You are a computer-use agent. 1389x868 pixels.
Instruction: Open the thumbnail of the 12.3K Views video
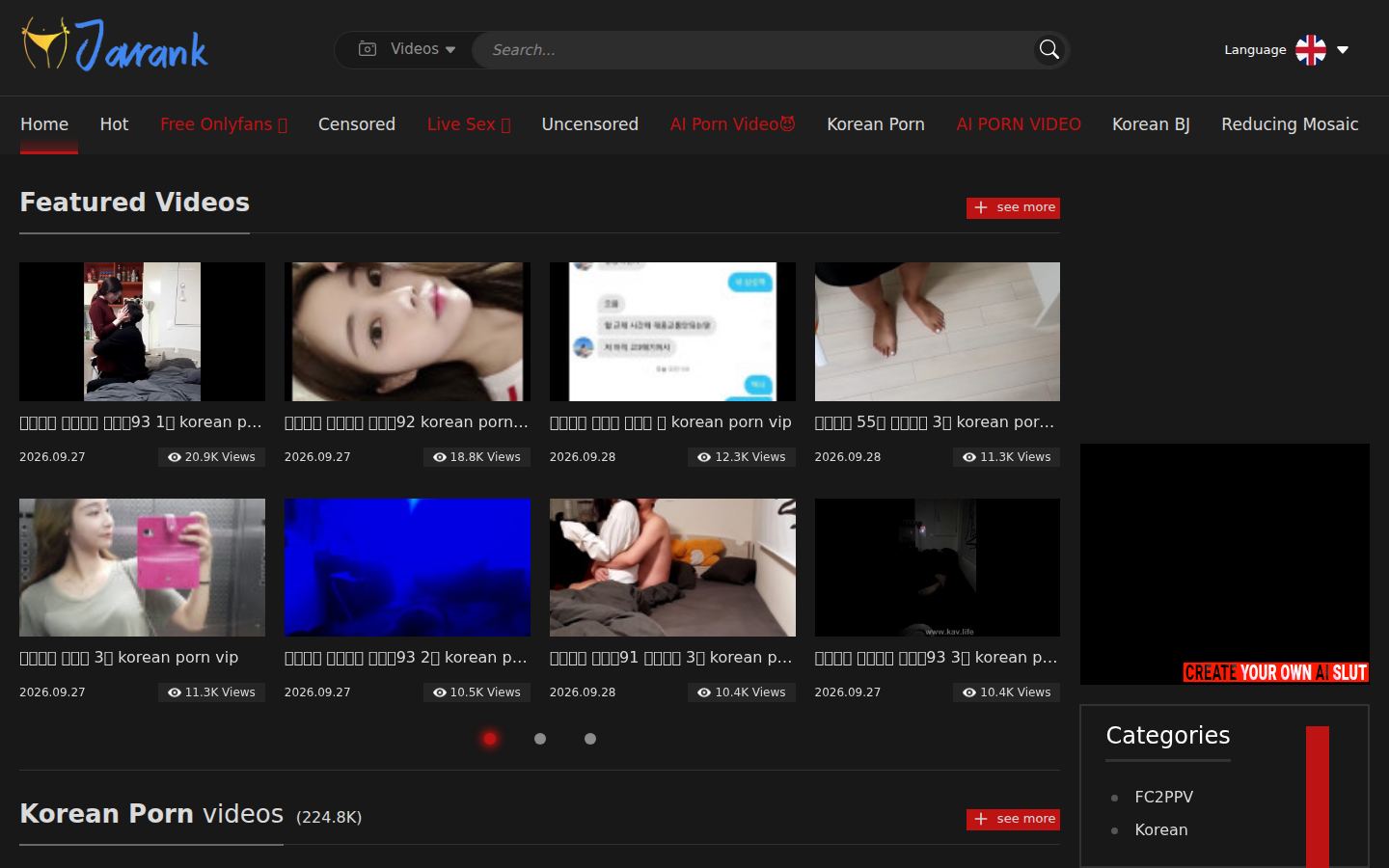(672, 332)
